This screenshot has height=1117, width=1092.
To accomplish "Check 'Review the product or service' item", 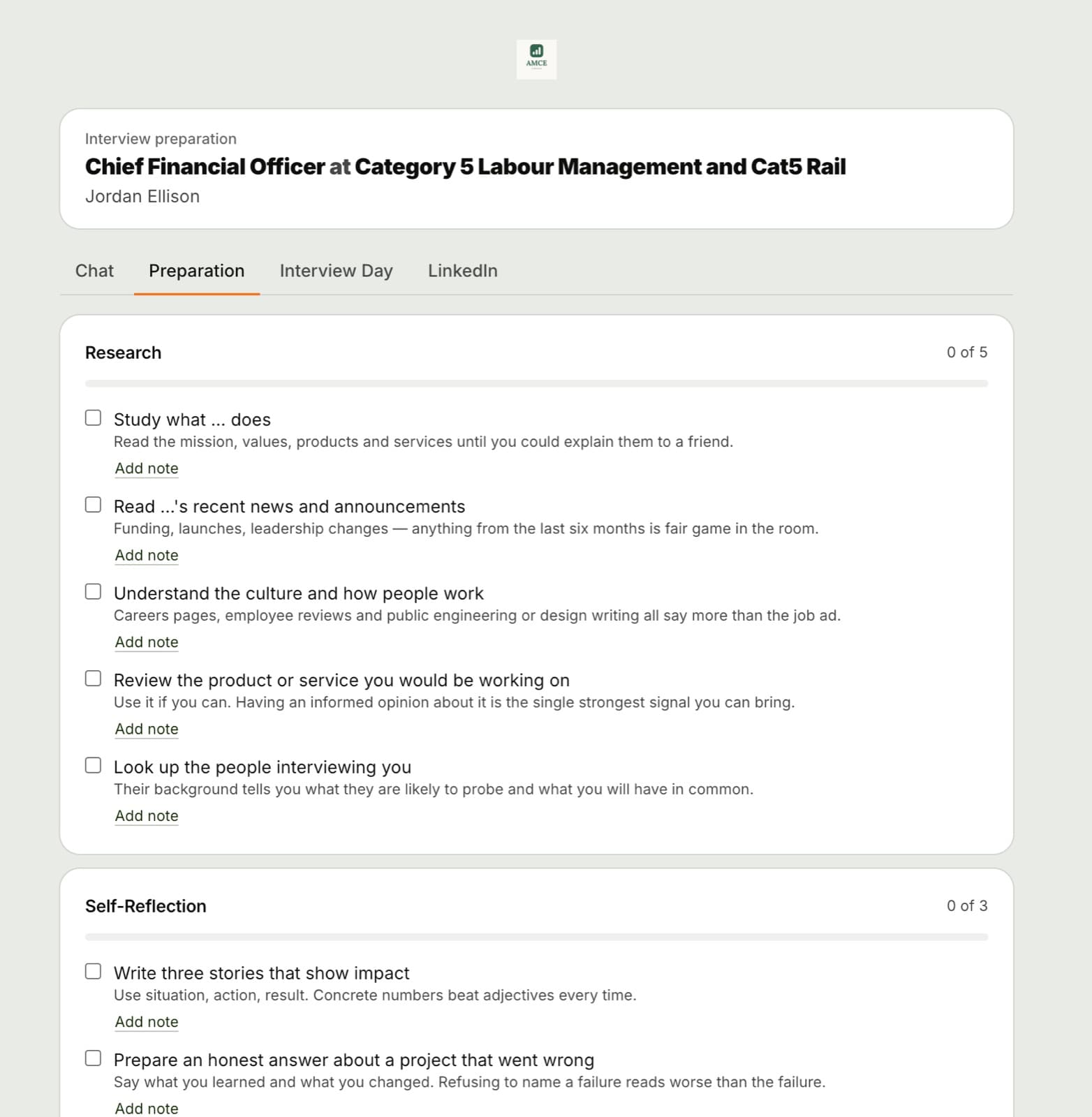I will [93, 679].
